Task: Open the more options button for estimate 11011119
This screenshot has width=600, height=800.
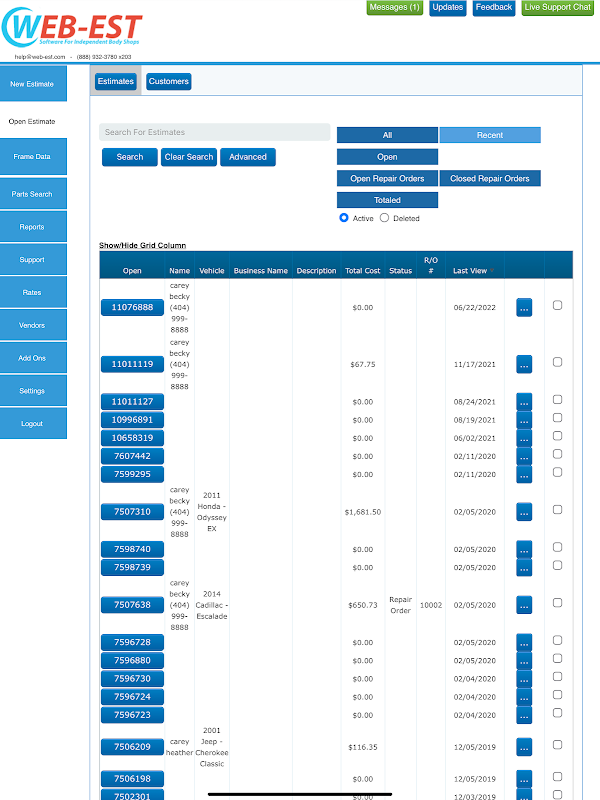Action: click(x=524, y=364)
